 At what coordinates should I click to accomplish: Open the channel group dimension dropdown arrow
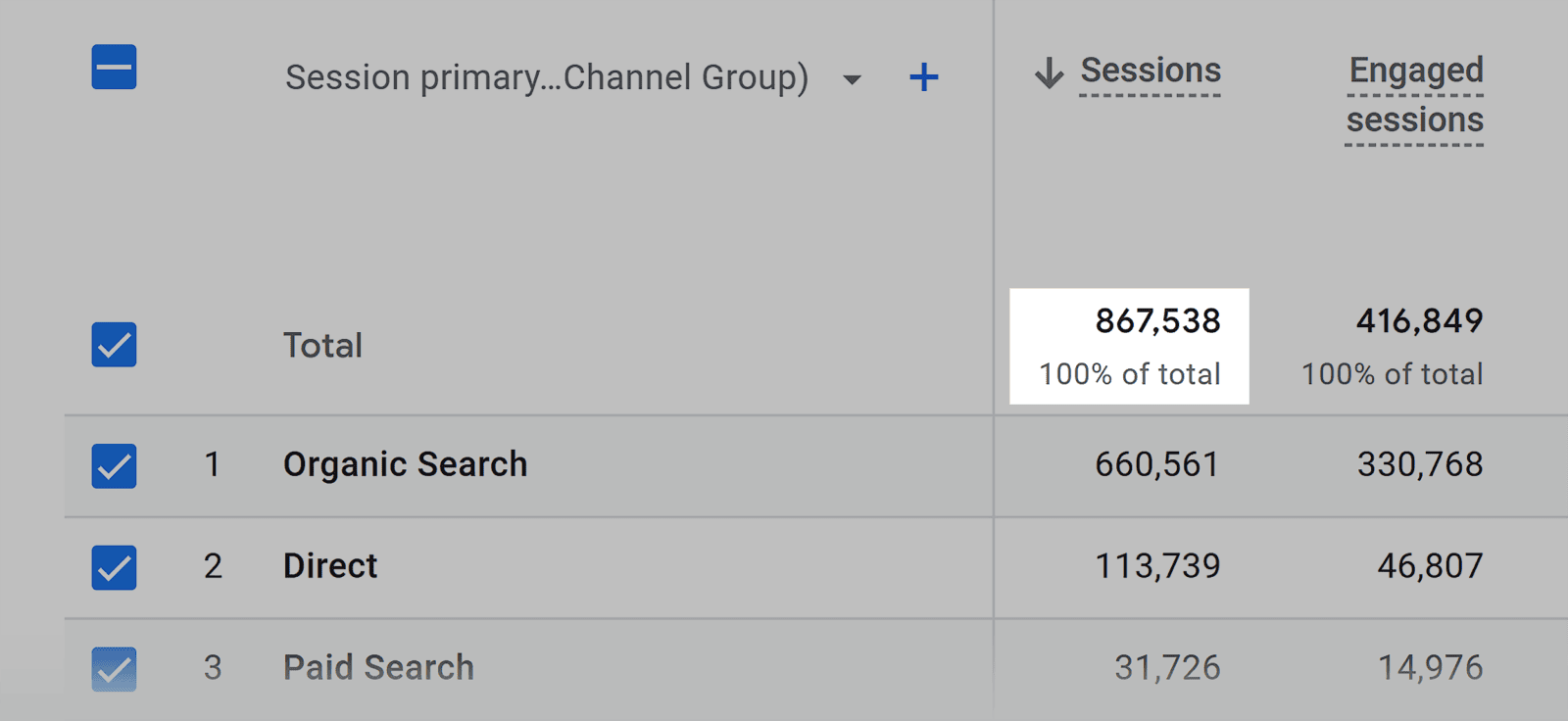pos(852,80)
